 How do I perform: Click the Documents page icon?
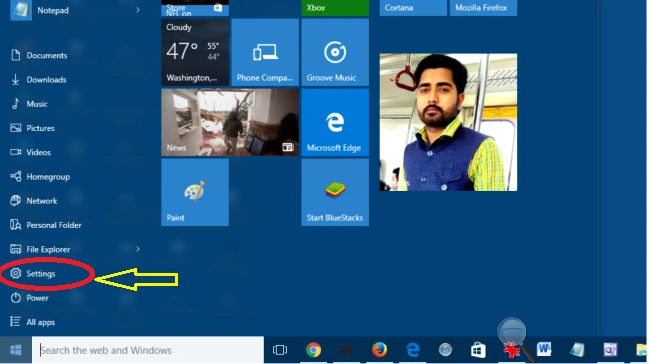point(16,55)
